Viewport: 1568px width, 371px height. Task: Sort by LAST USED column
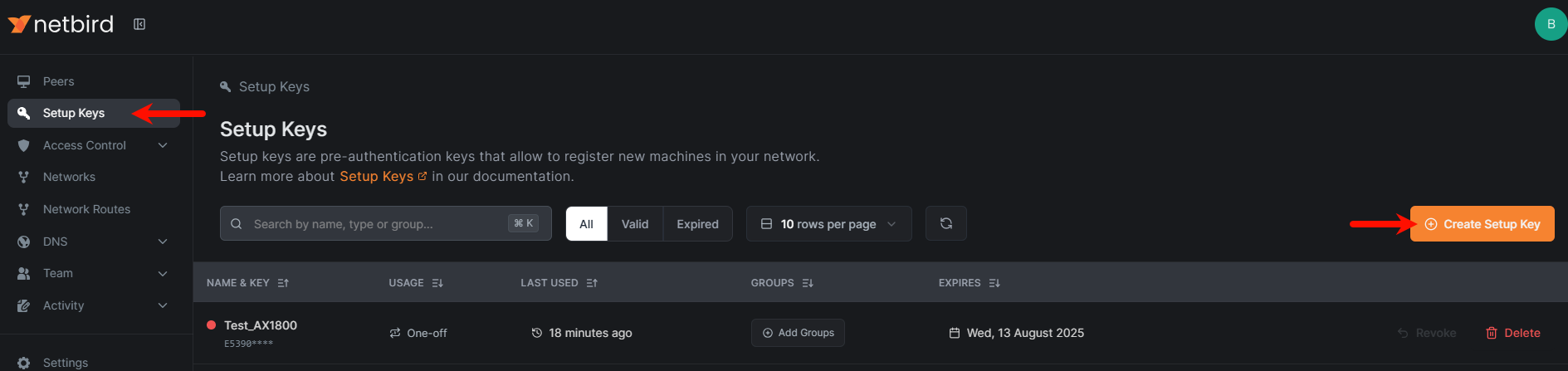[x=559, y=283]
